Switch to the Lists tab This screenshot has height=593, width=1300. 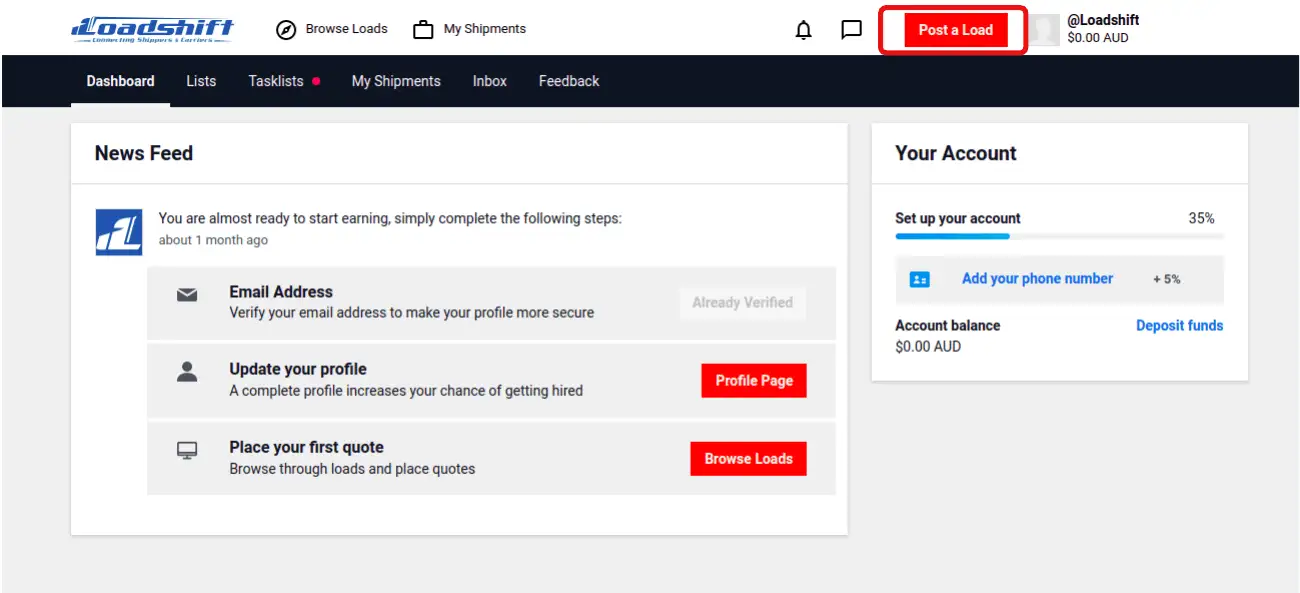pos(201,81)
